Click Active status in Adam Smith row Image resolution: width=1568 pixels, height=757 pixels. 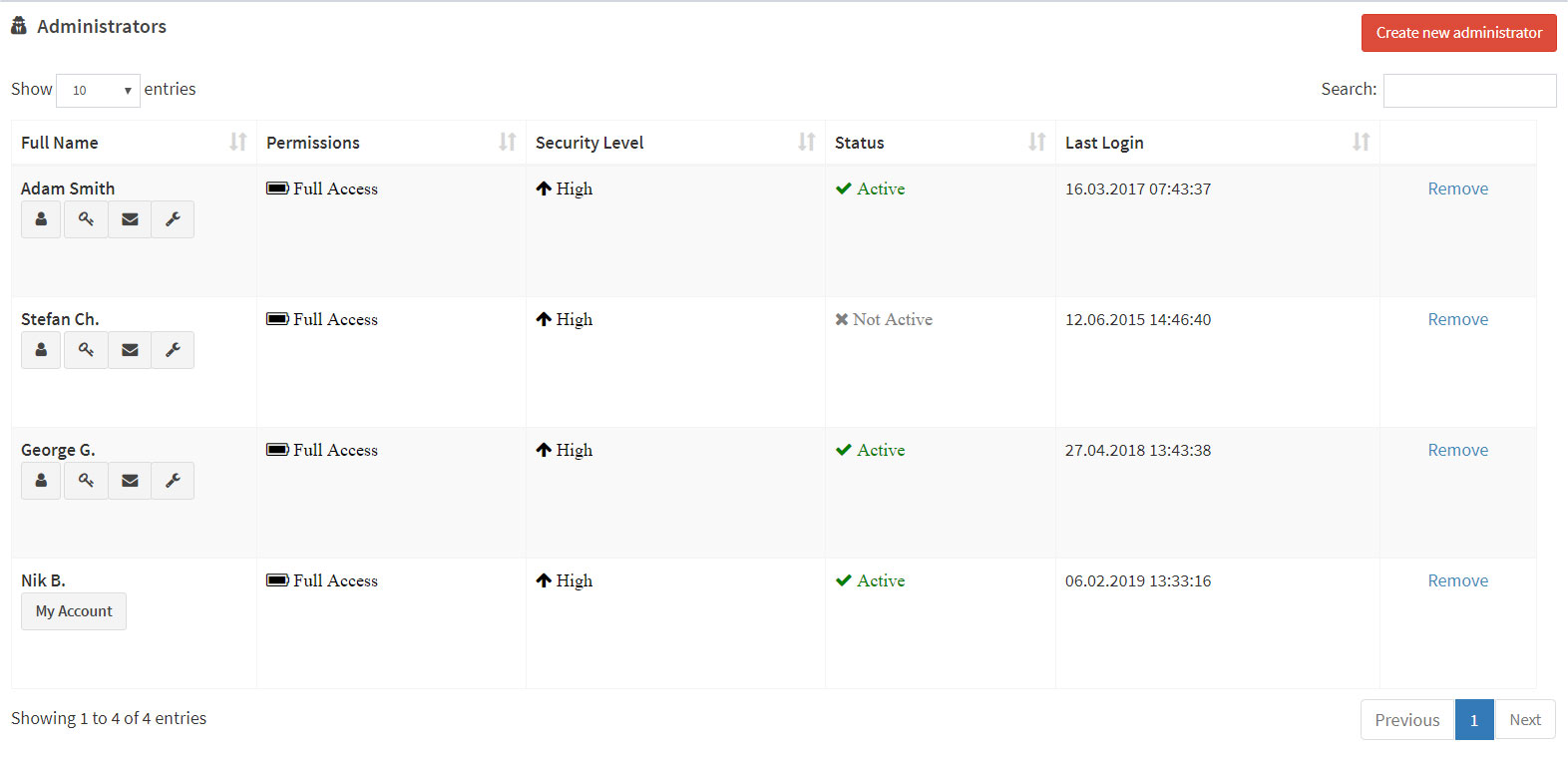[x=871, y=189]
